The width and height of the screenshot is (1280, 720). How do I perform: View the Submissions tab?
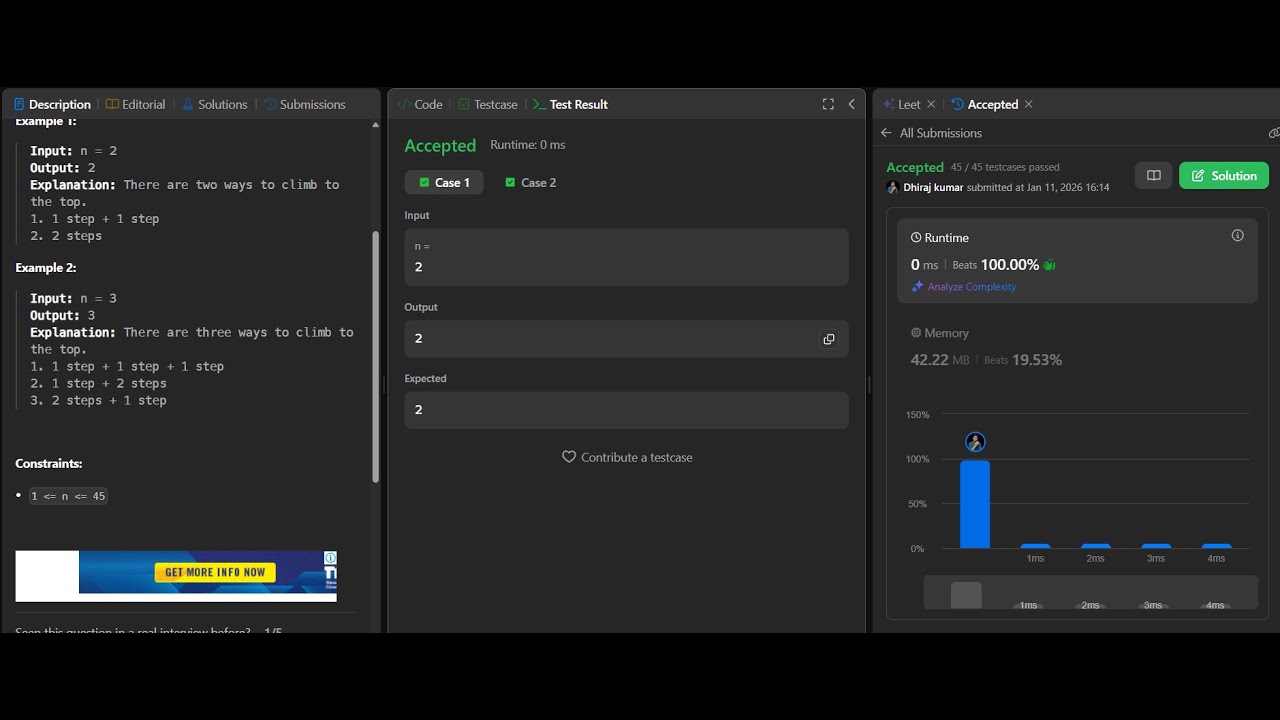click(305, 104)
